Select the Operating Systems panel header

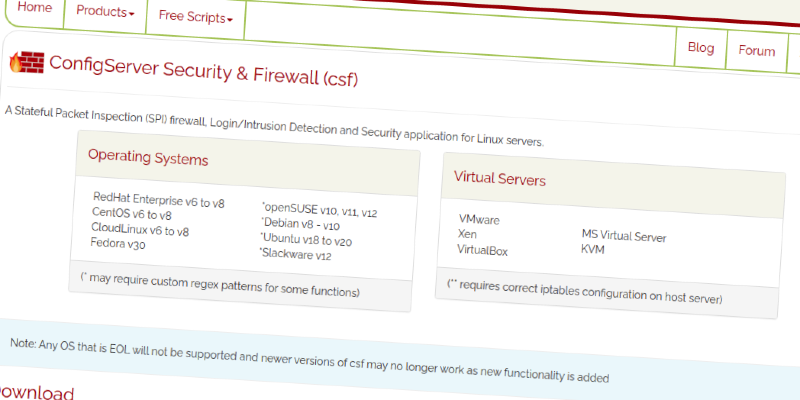(x=148, y=158)
